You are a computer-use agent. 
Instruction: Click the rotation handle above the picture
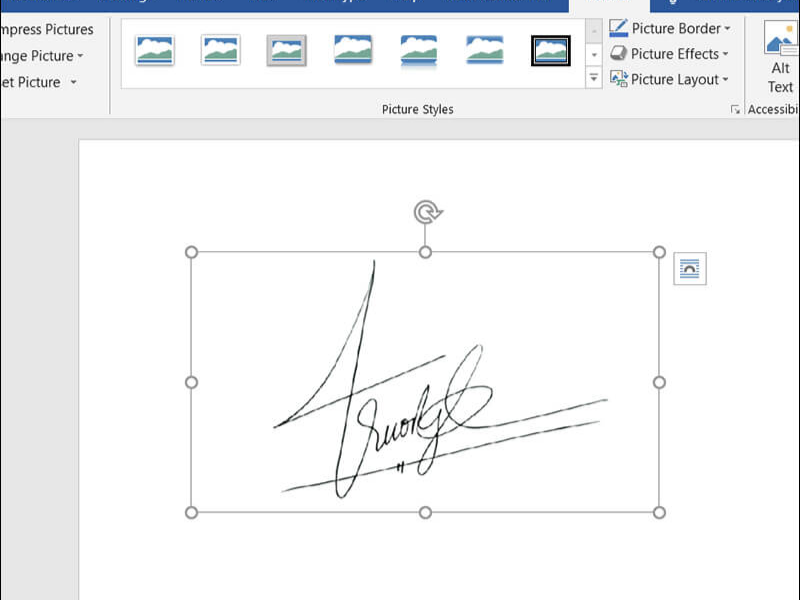[x=427, y=212]
